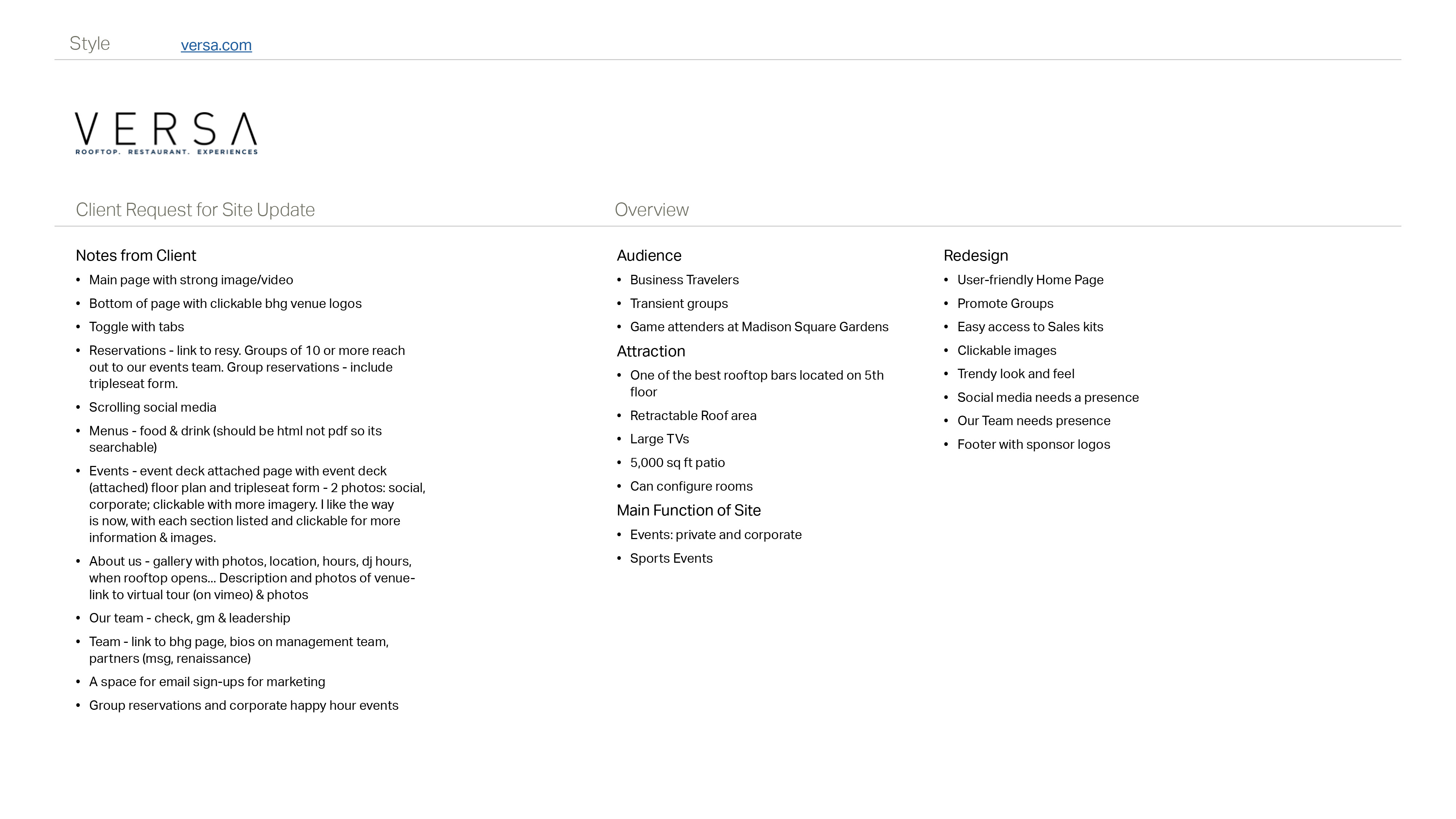Click the horizontal divider below the header
This screenshot has height=819, width=1456.
[728, 58]
